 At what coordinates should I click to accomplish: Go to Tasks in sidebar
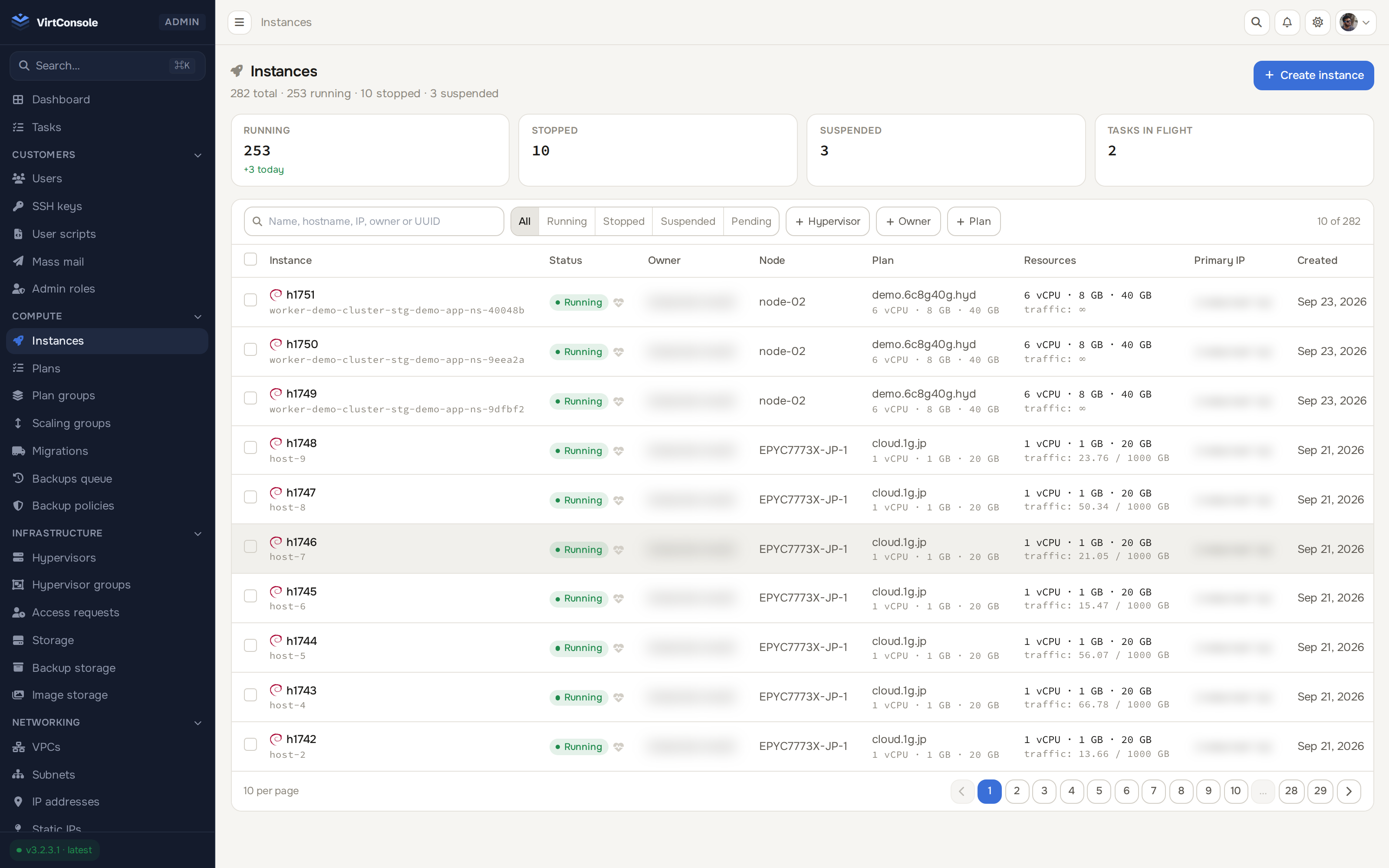(x=107, y=127)
